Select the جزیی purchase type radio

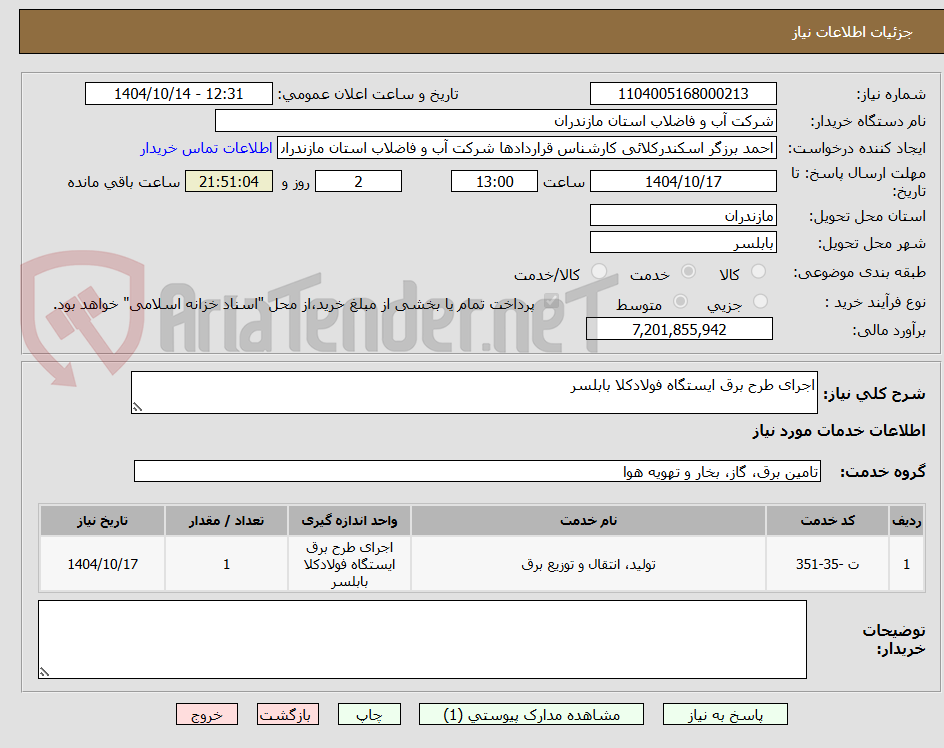pyautogui.click(x=760, y=301)
